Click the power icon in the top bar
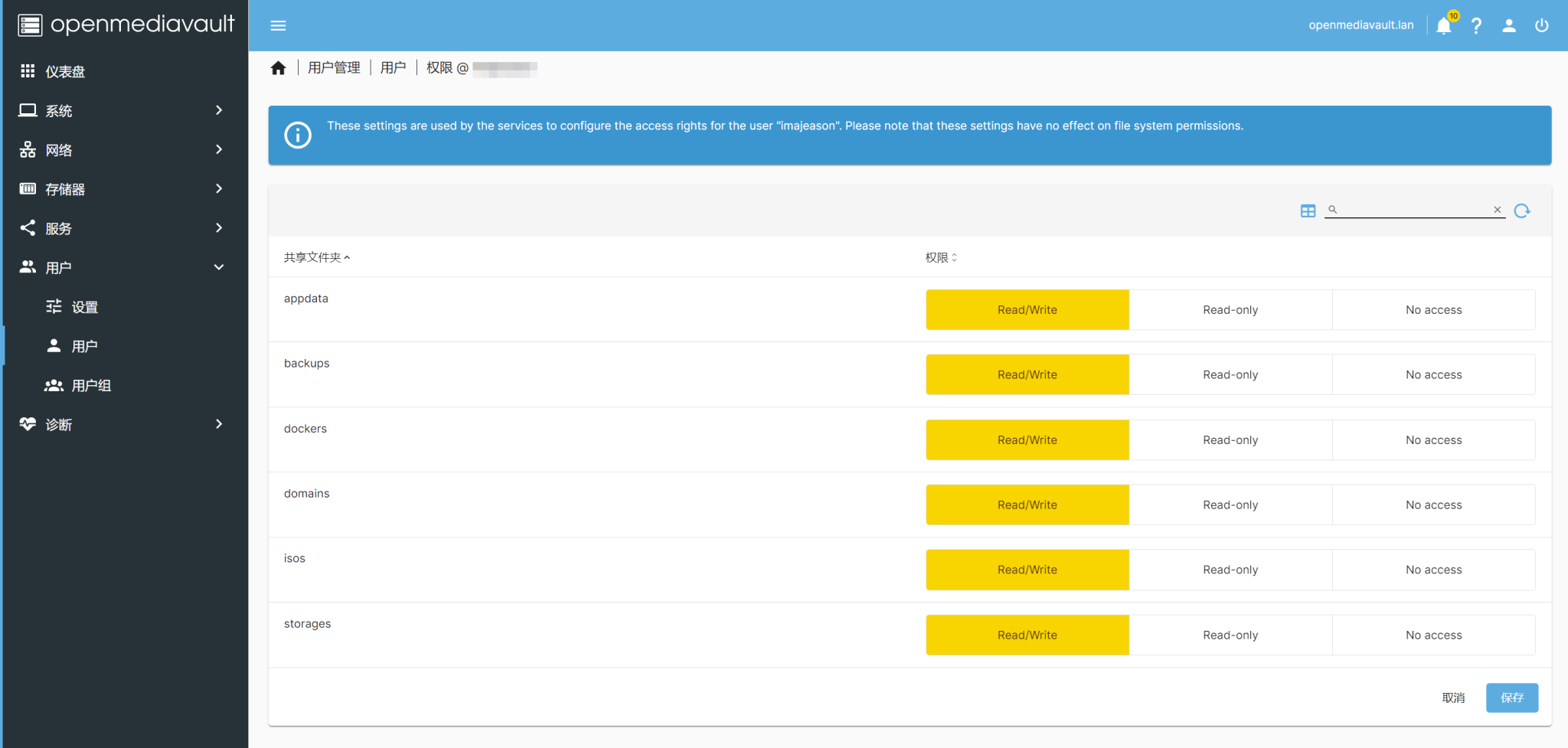 click(x=1541, y=26)
